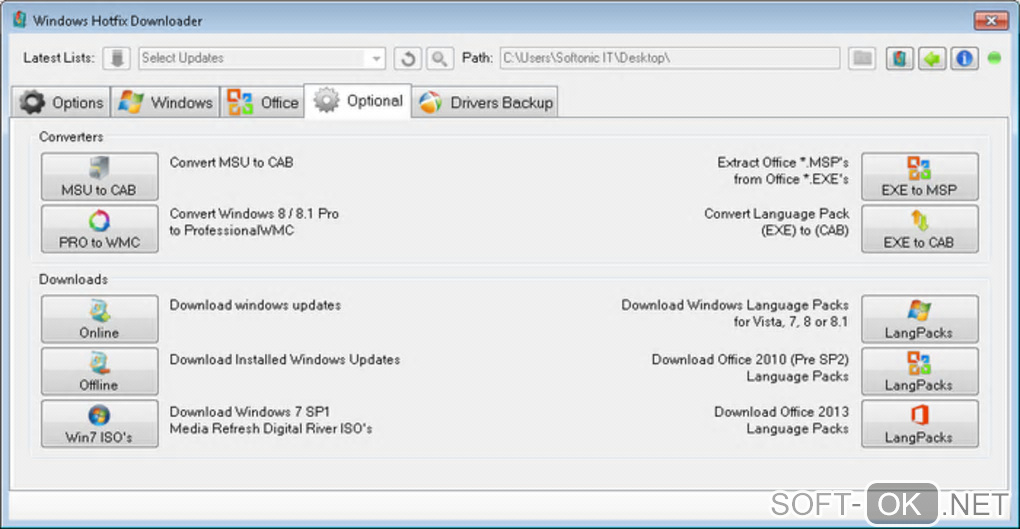
Task: Click the app icon in title bar
Action: click(20, 20)
